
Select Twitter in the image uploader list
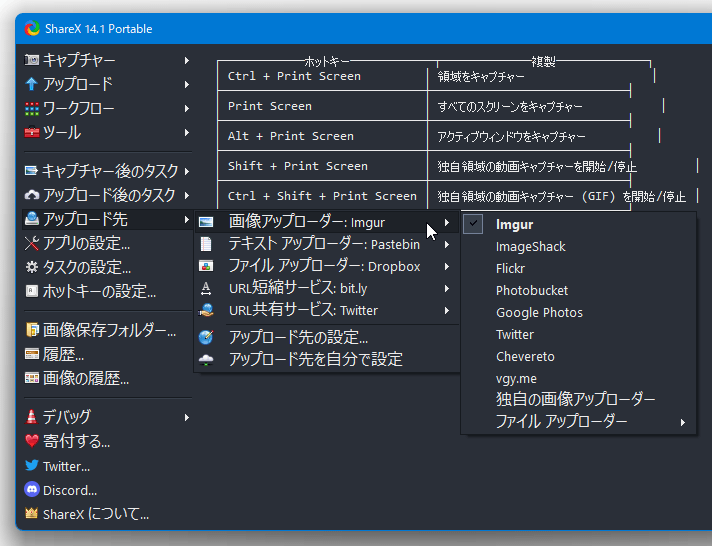pos(578,334)
